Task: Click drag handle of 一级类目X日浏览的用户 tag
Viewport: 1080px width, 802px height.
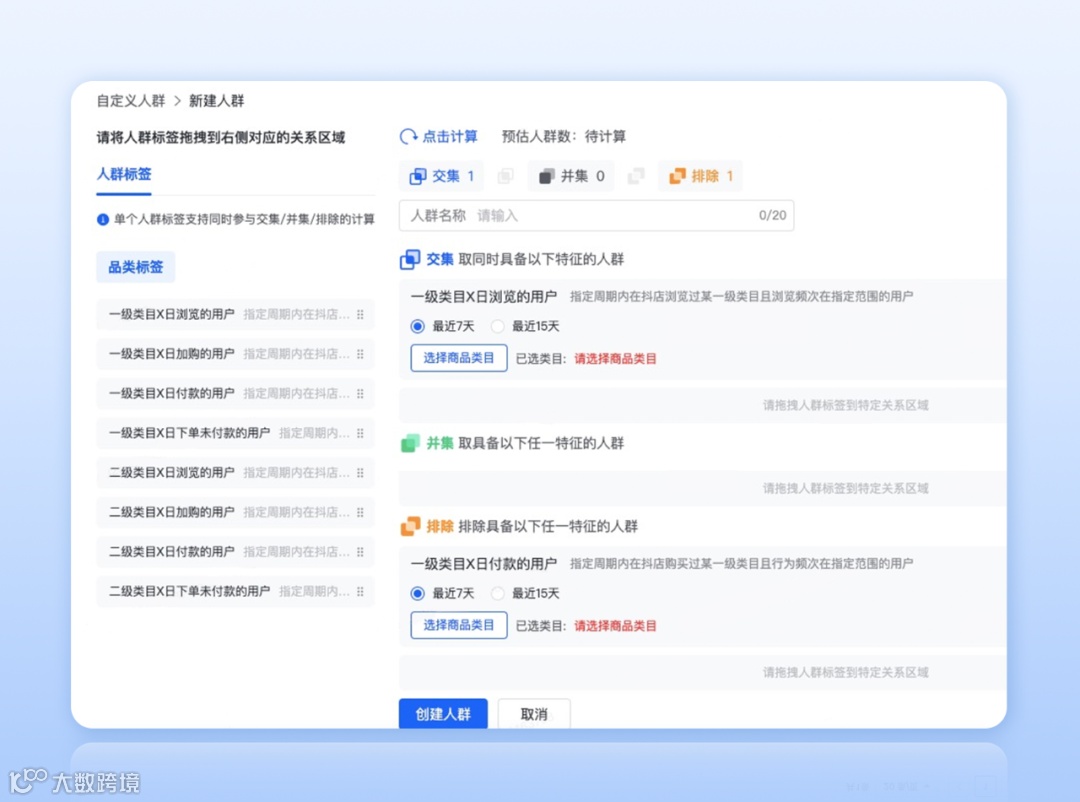Action: 360,315
